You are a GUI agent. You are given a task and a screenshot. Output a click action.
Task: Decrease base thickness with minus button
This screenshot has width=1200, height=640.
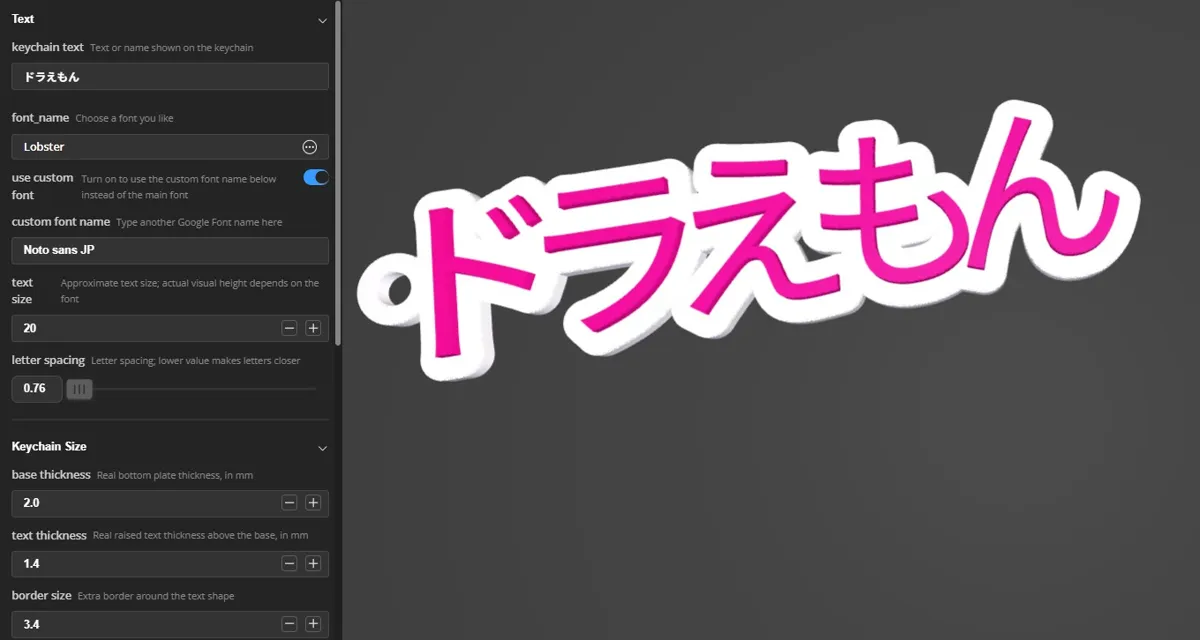pos(289,503)
